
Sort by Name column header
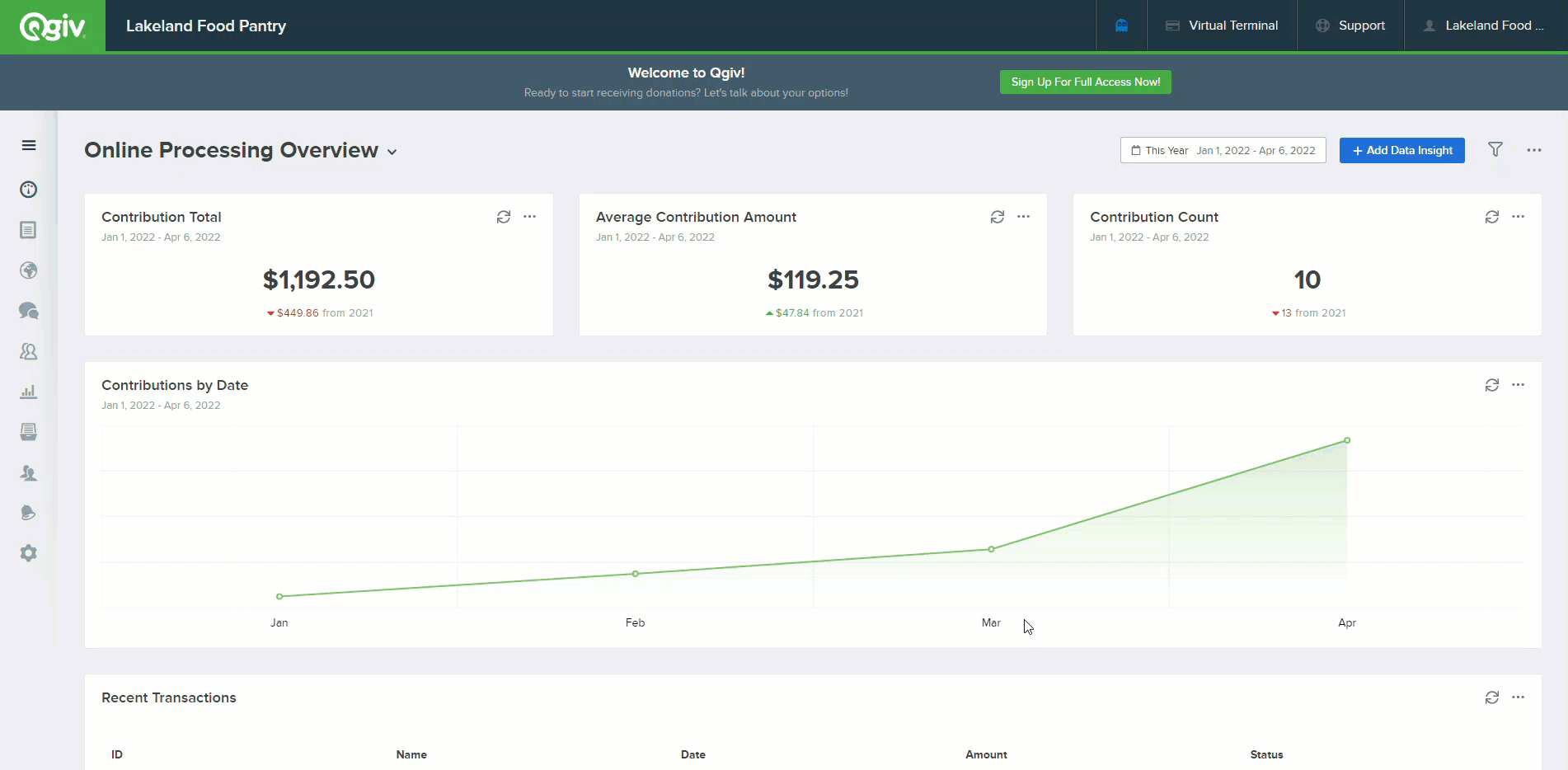(x=411, y=754)
